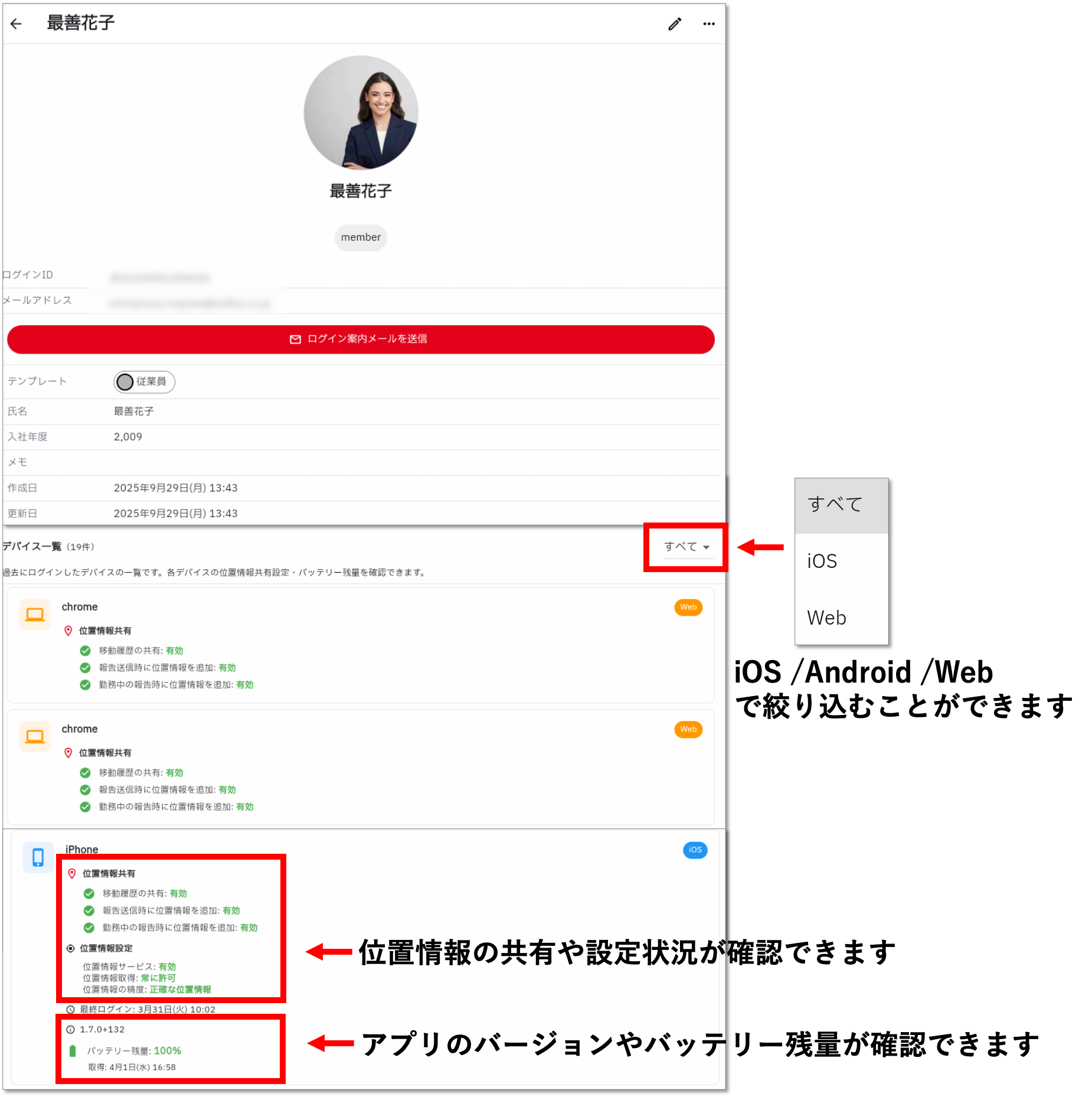Click the Web badge on first chrome card
Image resolution: width=1092 pixels, height=1097 pixels.
[688, 608]
